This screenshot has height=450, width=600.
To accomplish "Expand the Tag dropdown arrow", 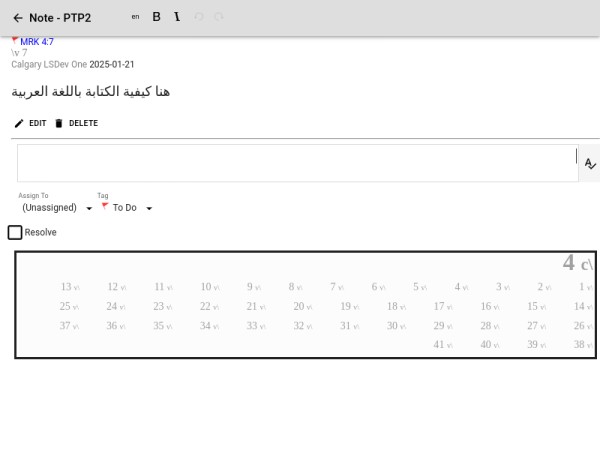I will pos(149,208).
